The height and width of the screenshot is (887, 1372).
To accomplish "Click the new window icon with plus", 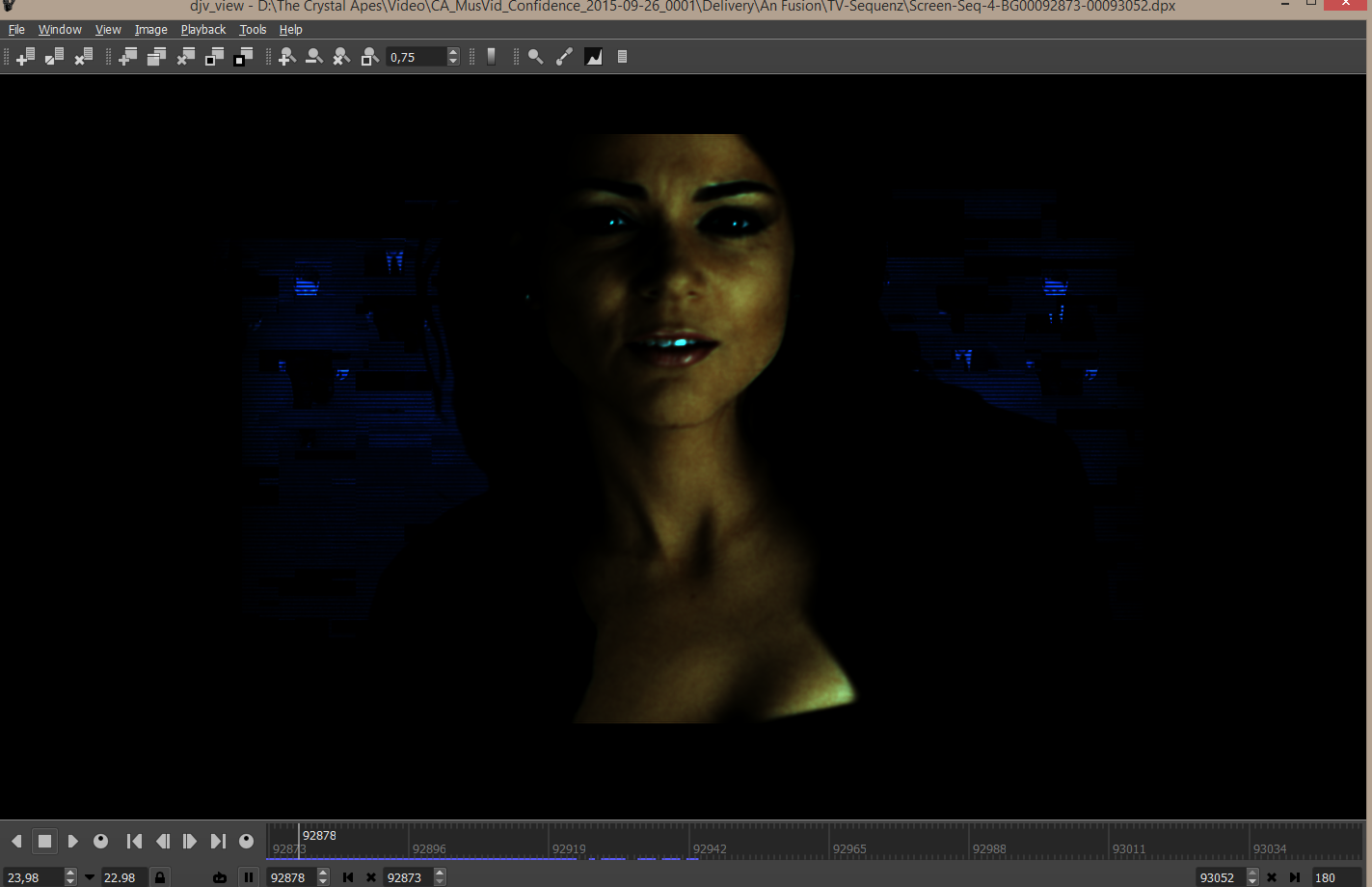I will coord(26,57).
